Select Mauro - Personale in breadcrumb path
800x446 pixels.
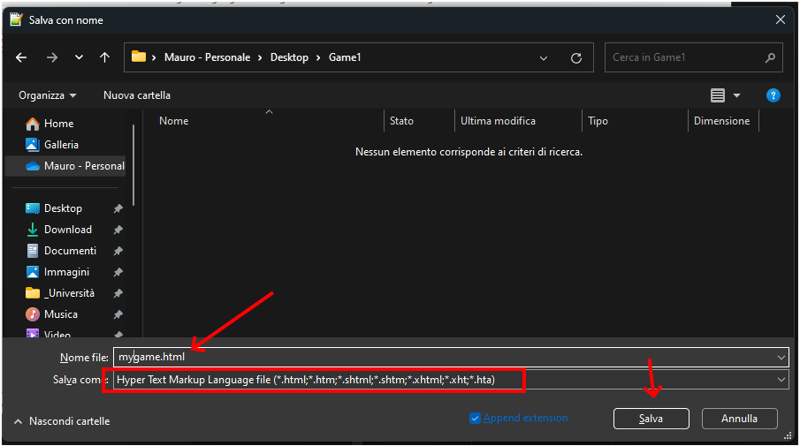point(207,57)
